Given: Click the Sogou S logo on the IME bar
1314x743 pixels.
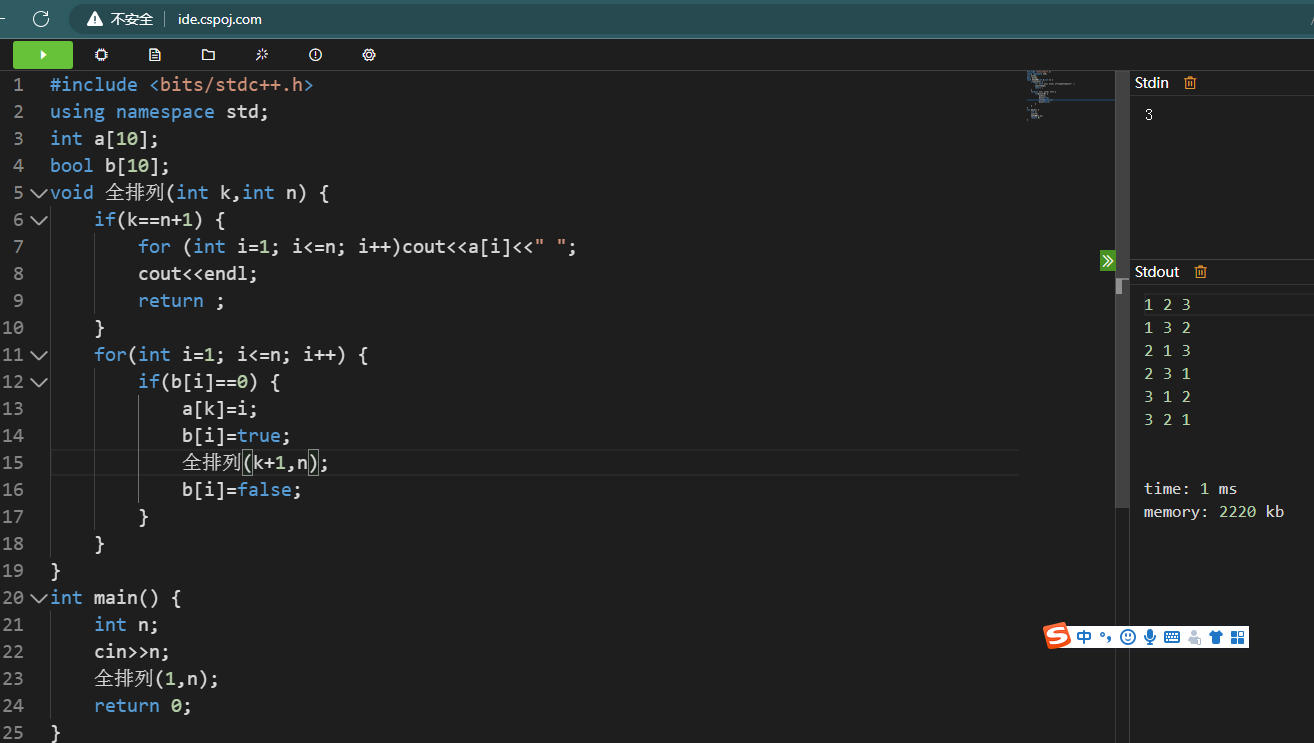Looking at the screenshot, I should click(1058, 636).
